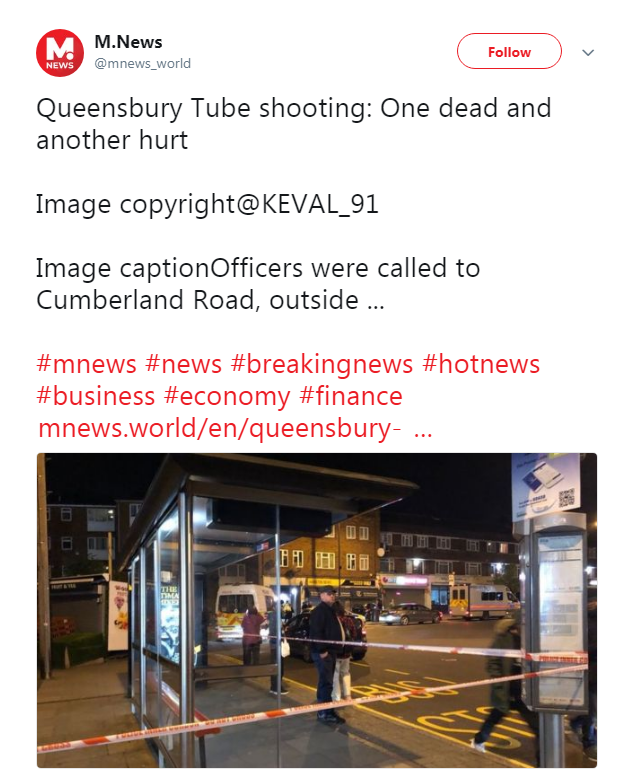
Task: Click the Cumberland Road caption text
Action: (258, 284)
